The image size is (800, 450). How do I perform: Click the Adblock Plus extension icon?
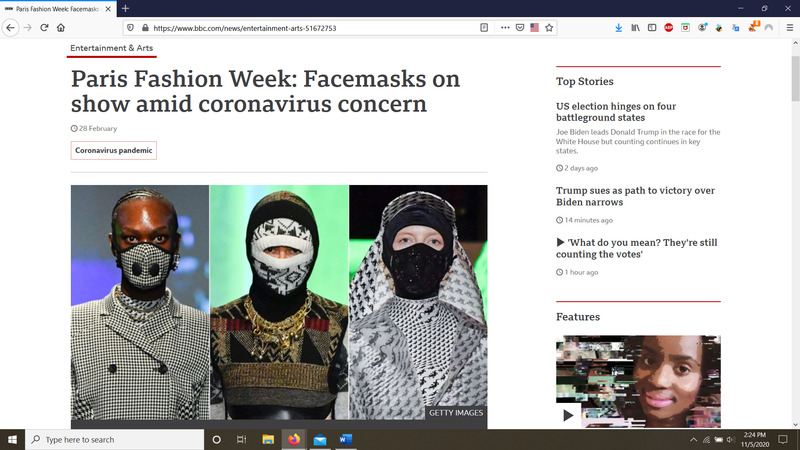(669, 28)
